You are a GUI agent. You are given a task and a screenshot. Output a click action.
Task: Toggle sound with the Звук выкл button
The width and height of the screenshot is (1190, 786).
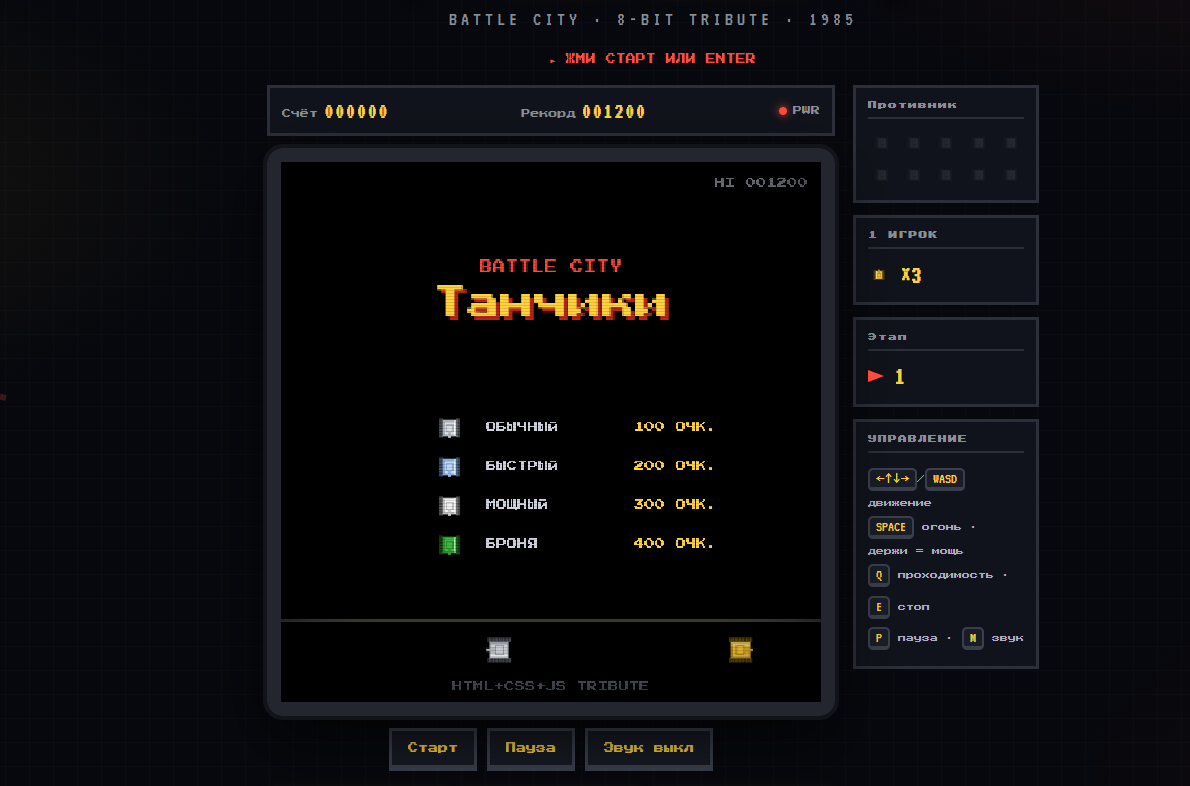point(649,748)
